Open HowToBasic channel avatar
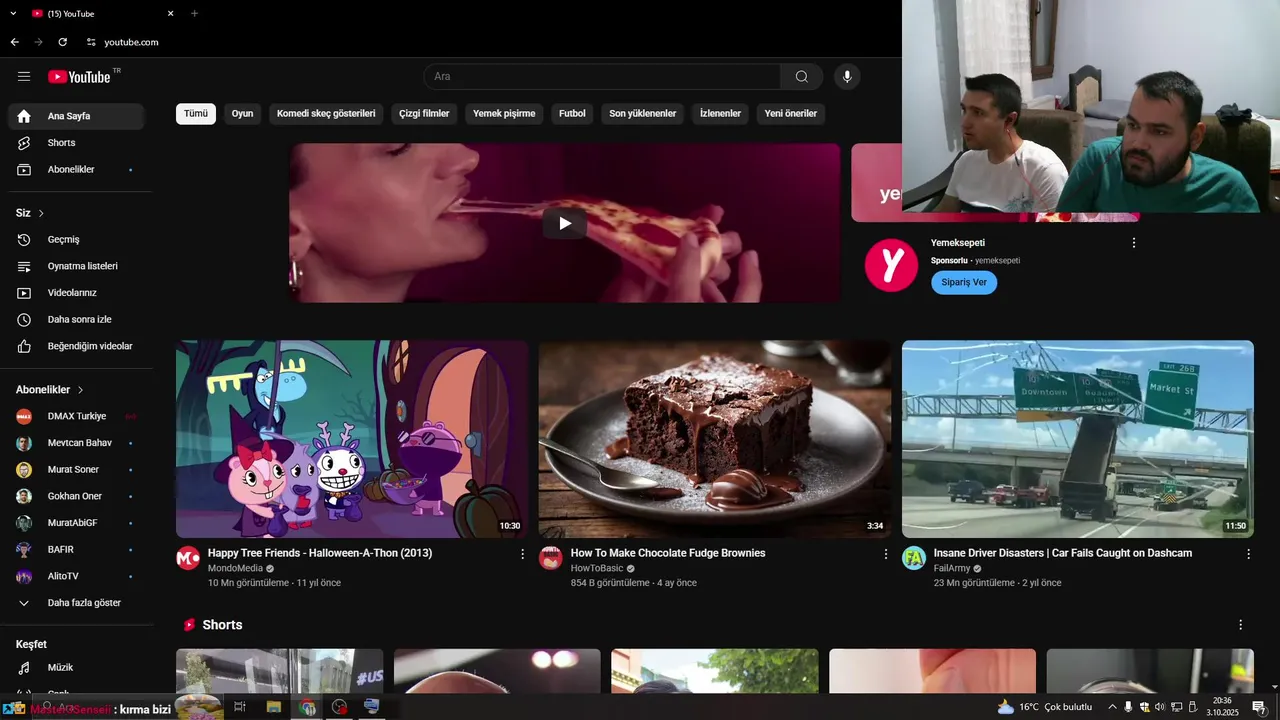Screen dimensions: 1280x720 [551, 558]
